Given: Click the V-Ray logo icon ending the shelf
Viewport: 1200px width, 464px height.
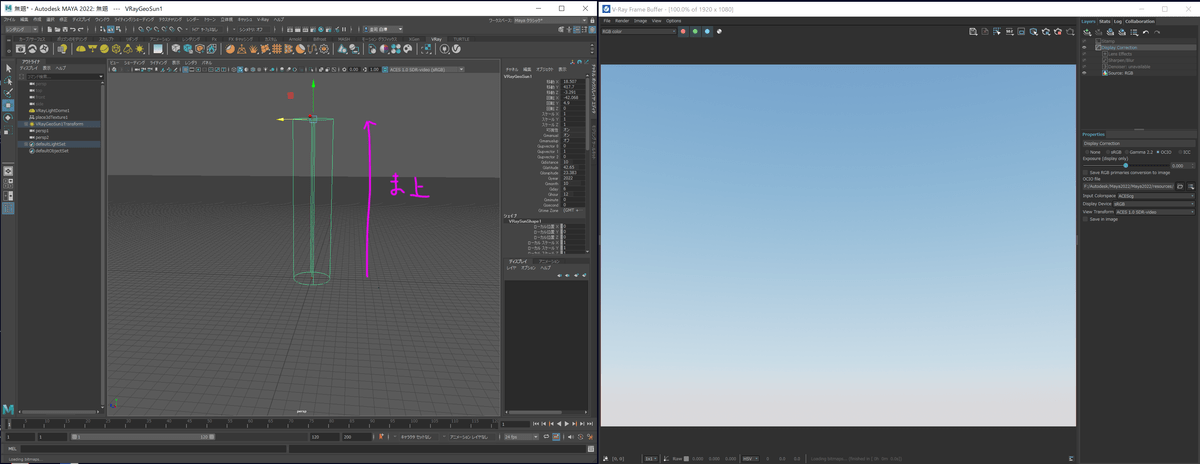Looking at the screenshot, I should tap(456, 48).
